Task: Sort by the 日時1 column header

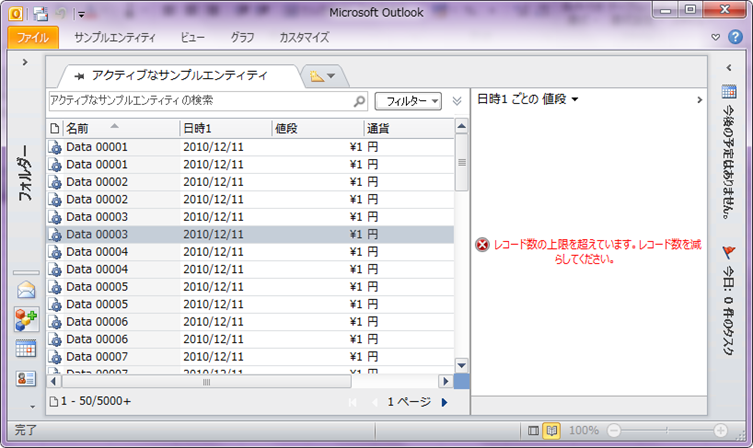Action: tap(226, 128)
